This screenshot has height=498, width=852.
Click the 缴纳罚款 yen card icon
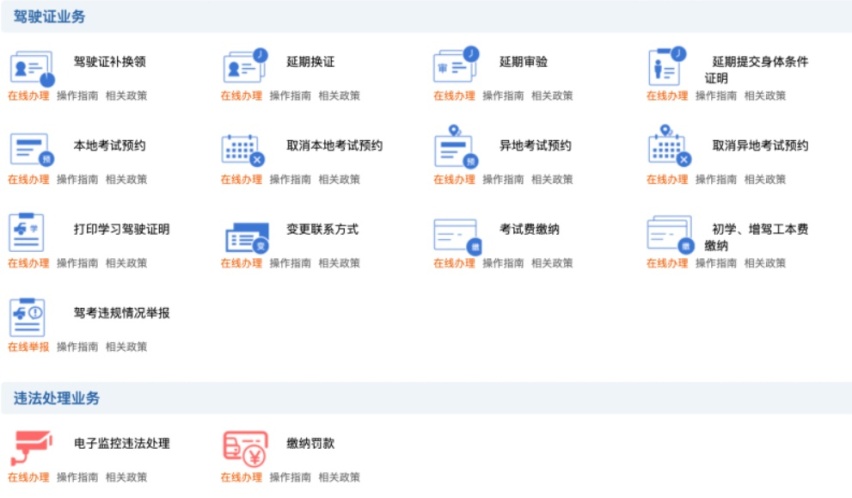coord(246,449)
